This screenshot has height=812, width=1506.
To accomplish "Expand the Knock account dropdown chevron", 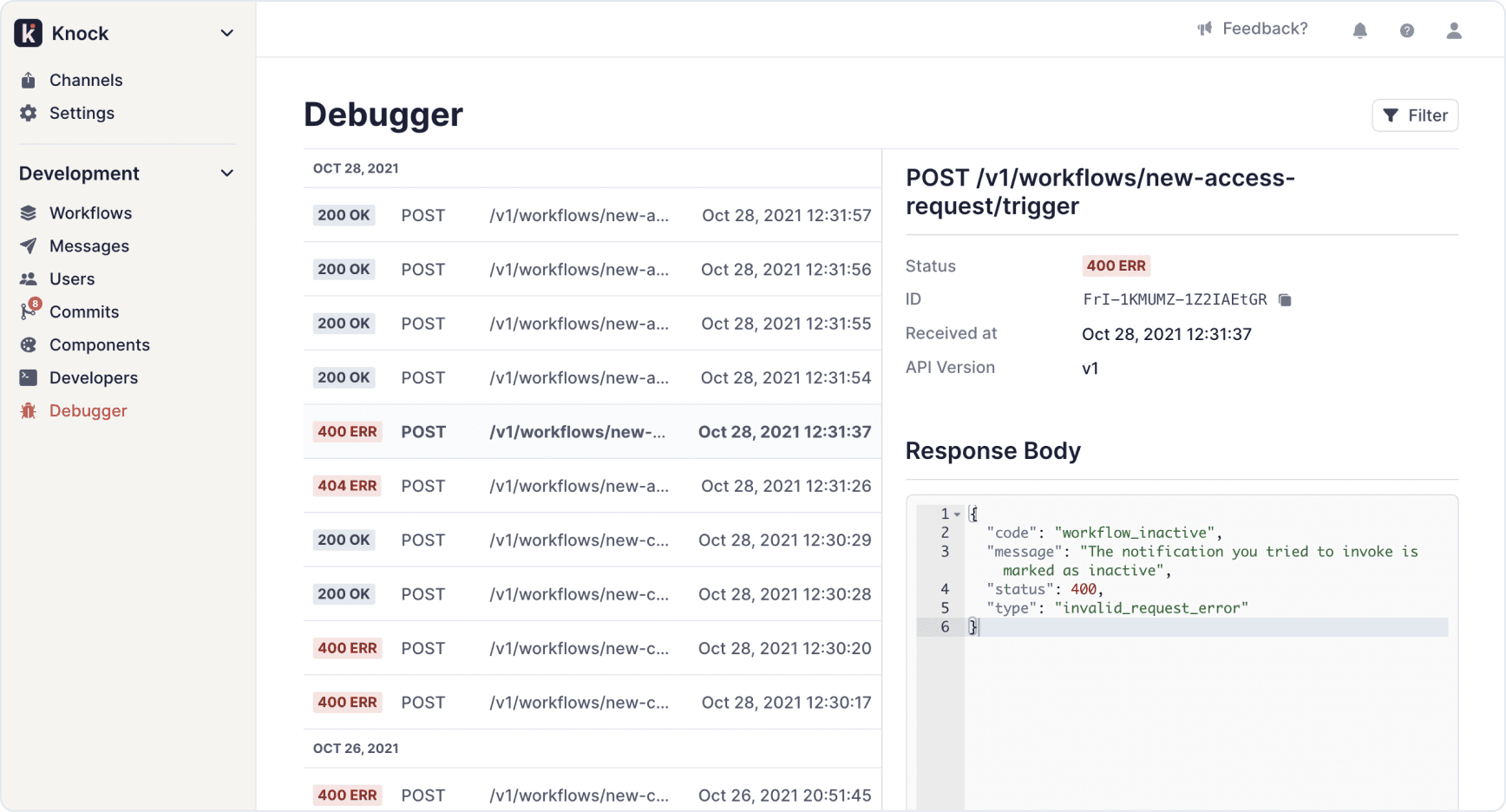I will (x=226, y=33).
